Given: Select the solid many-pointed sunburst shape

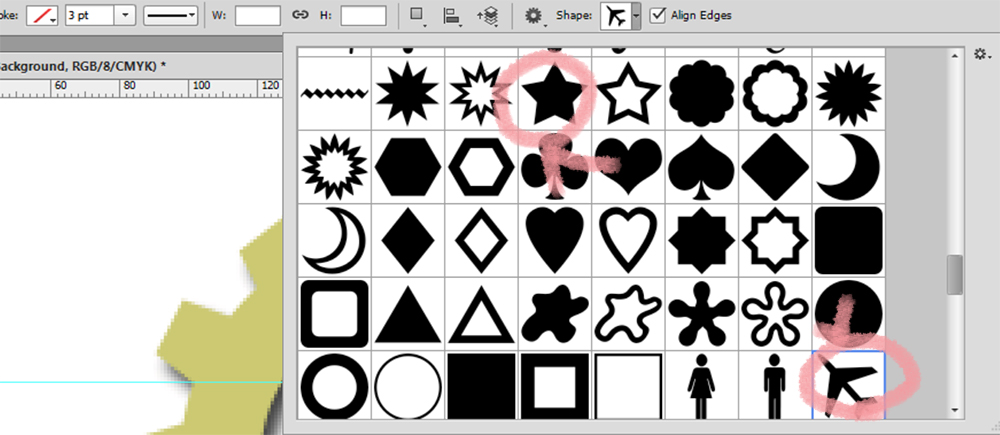Looking at the screenshot, I should click(x=848, y=94).
